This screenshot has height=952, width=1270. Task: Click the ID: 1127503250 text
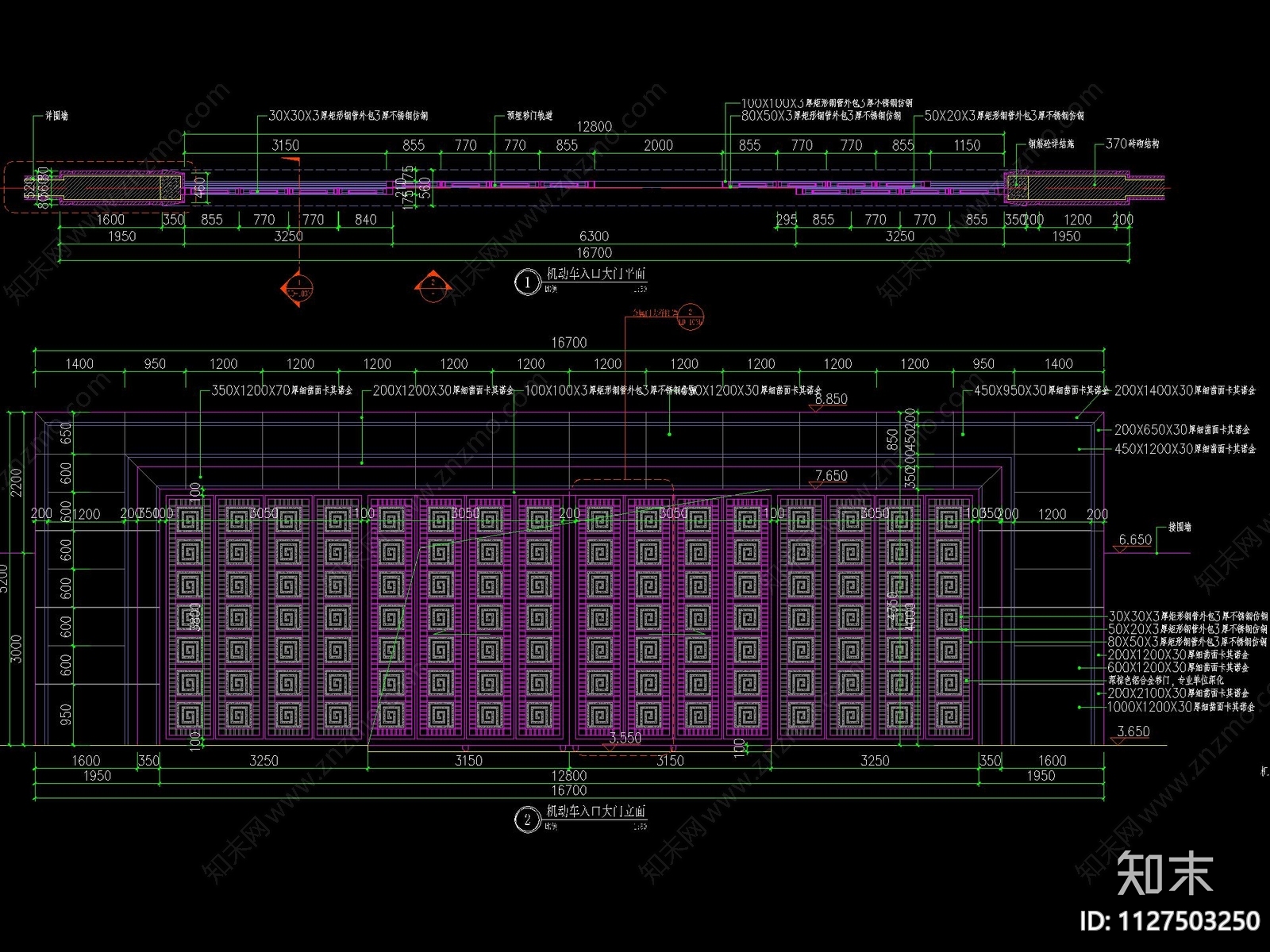click(1170, 921)
